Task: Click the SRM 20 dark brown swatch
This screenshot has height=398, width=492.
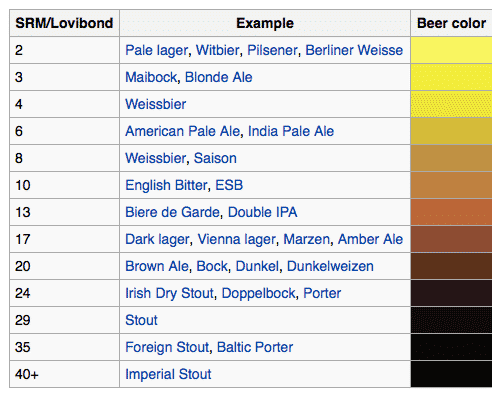Action: click(x=451, y=266)
